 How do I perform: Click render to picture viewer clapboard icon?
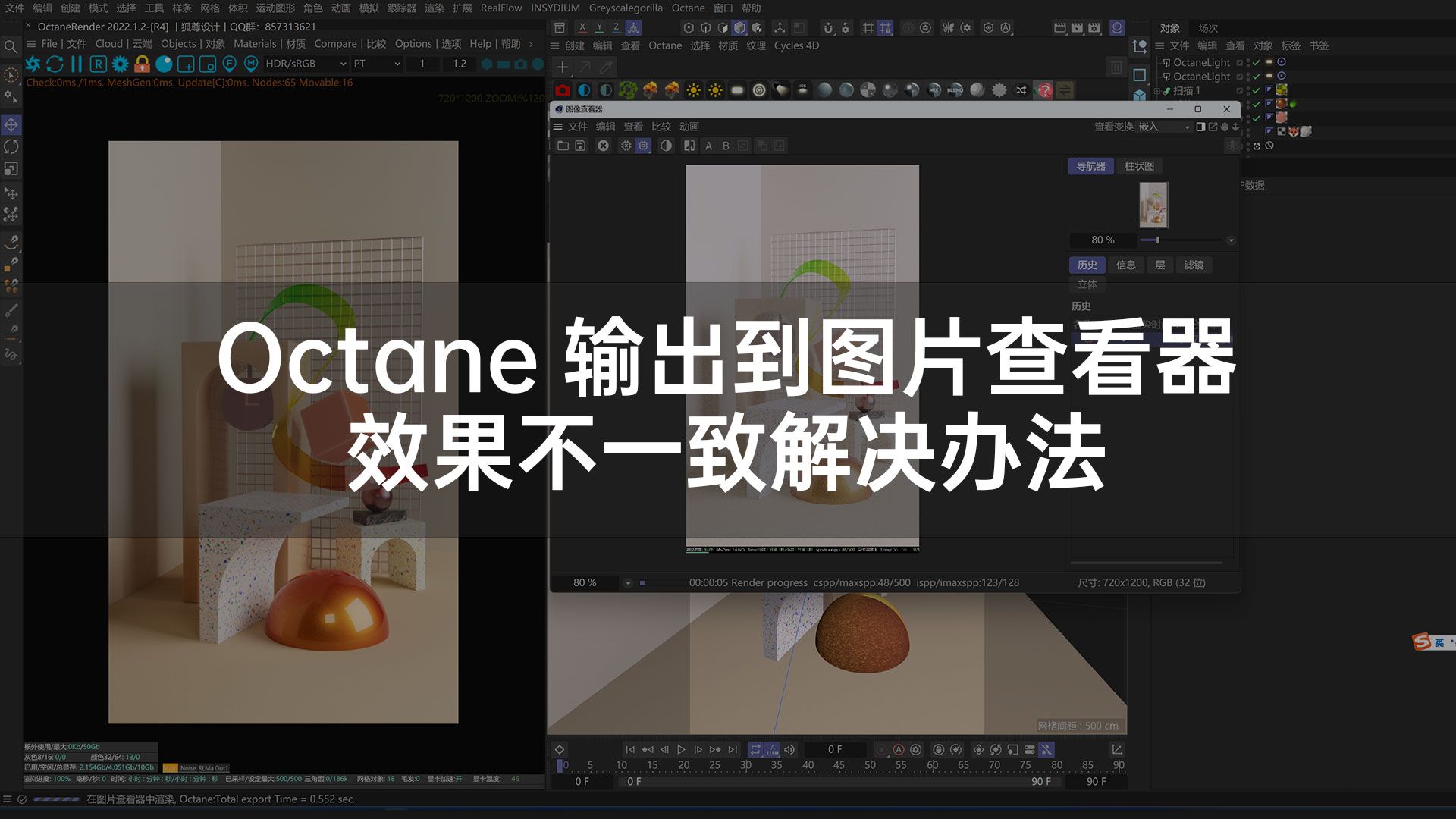point(1077,27)
